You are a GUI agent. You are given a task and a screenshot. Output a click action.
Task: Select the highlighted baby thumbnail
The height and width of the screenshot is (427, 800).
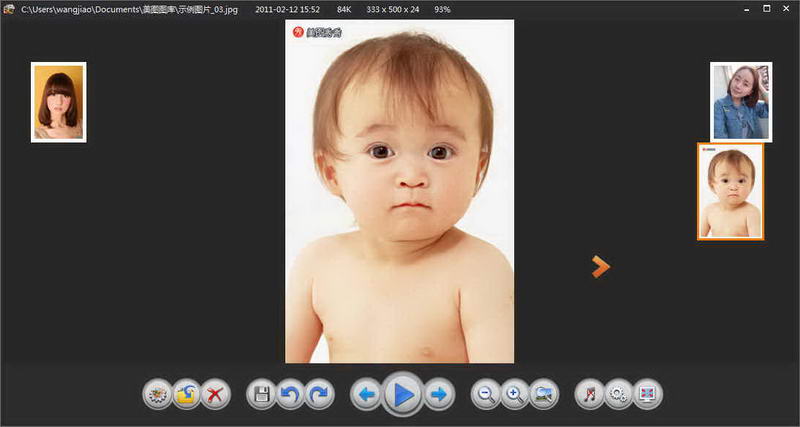[x=731, y=191]
